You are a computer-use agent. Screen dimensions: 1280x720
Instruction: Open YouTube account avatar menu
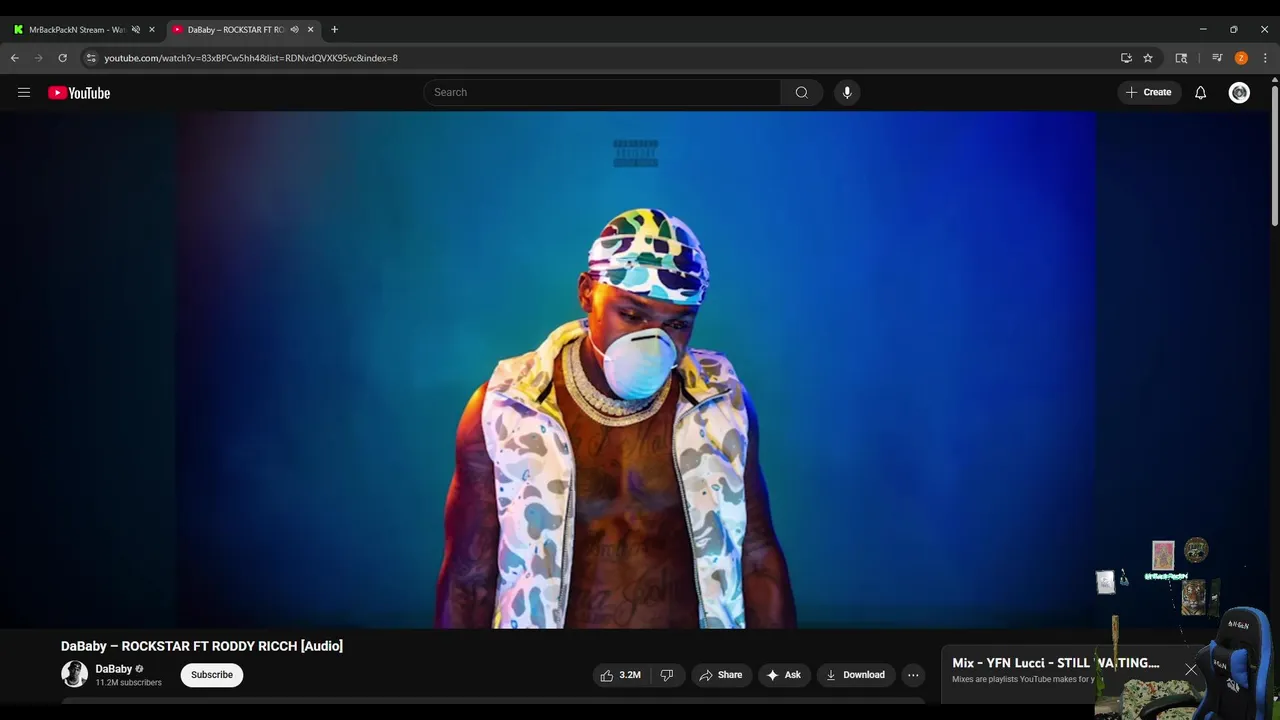pos(1239,92)
